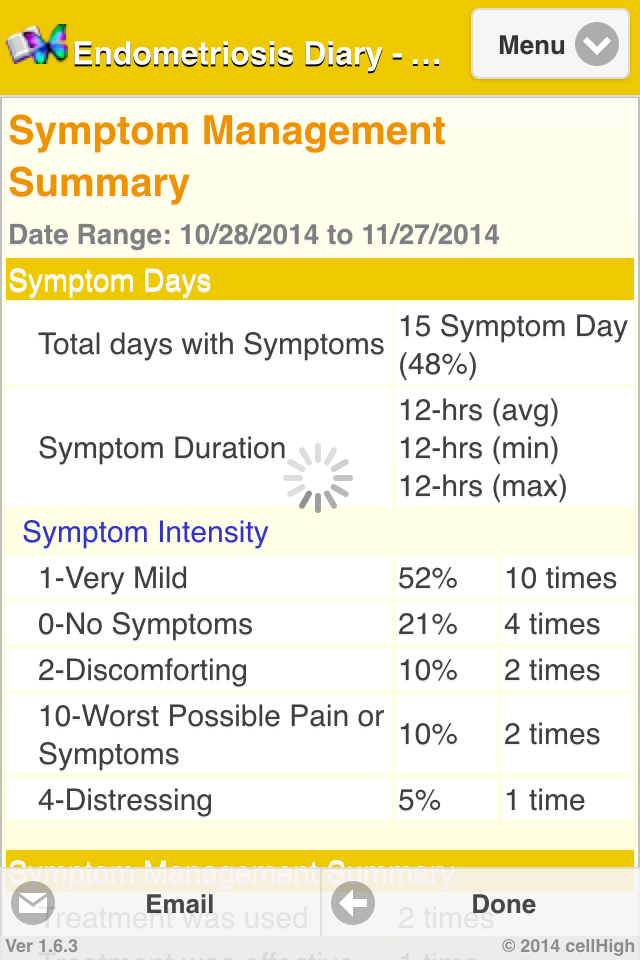Tap the loading spinner indicator

pyautogui.click(x=318, y=478)
